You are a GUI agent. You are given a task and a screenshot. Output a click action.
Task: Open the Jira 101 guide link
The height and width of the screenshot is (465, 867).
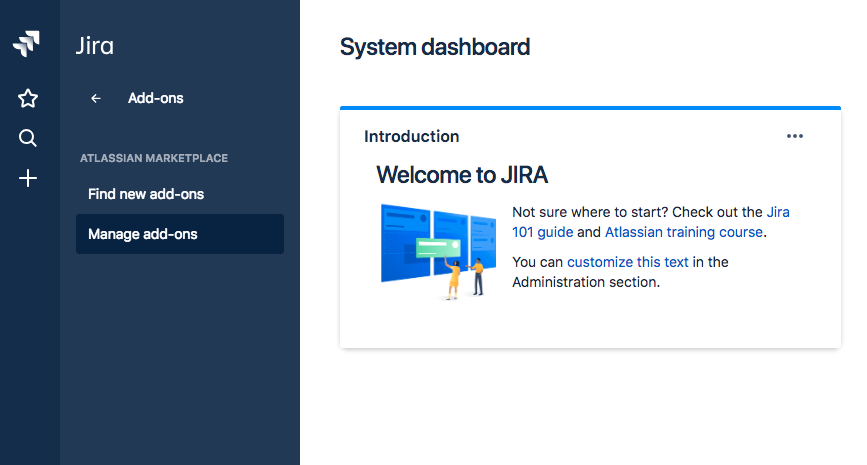651,222
